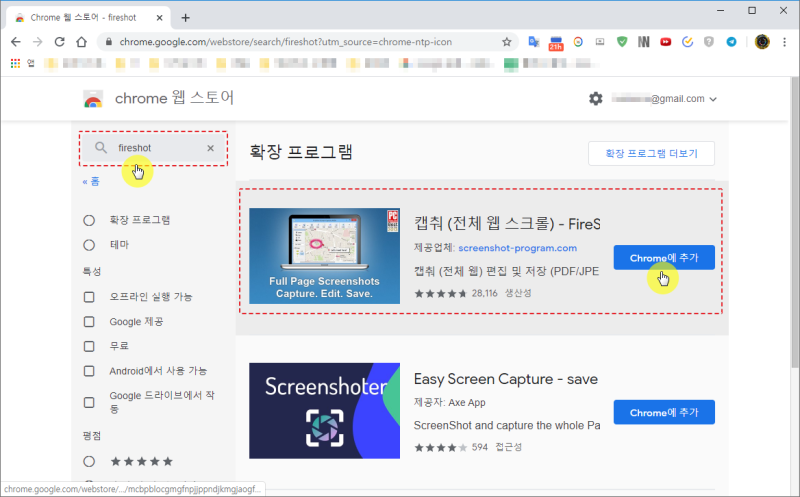800x497 pixels.
Task: Click the FireShot Full Page Screenshots thumbnail
Action: [x=324, y=256]
